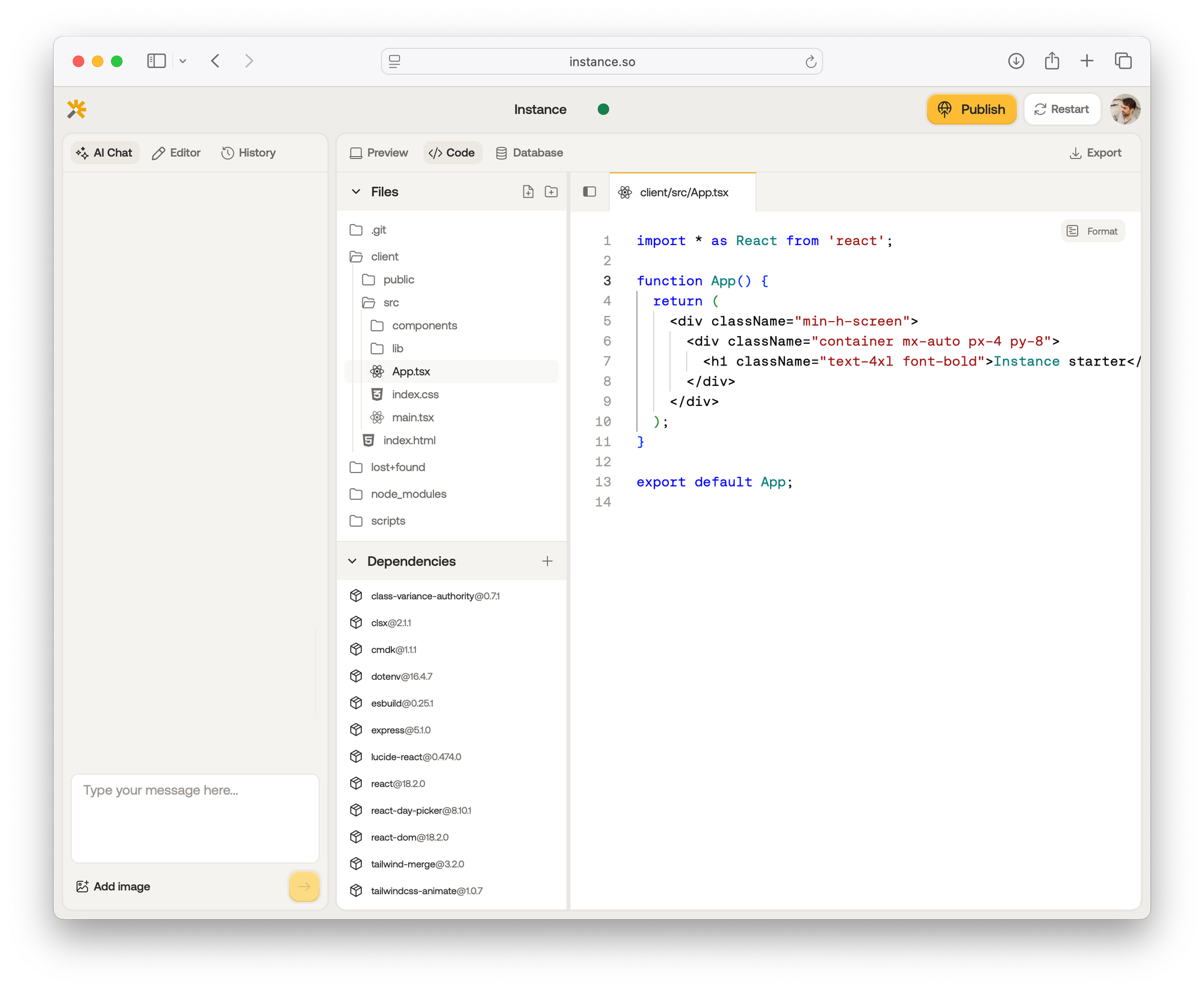
Task: Switch to the Preview tab
Action: pos(379,153)
